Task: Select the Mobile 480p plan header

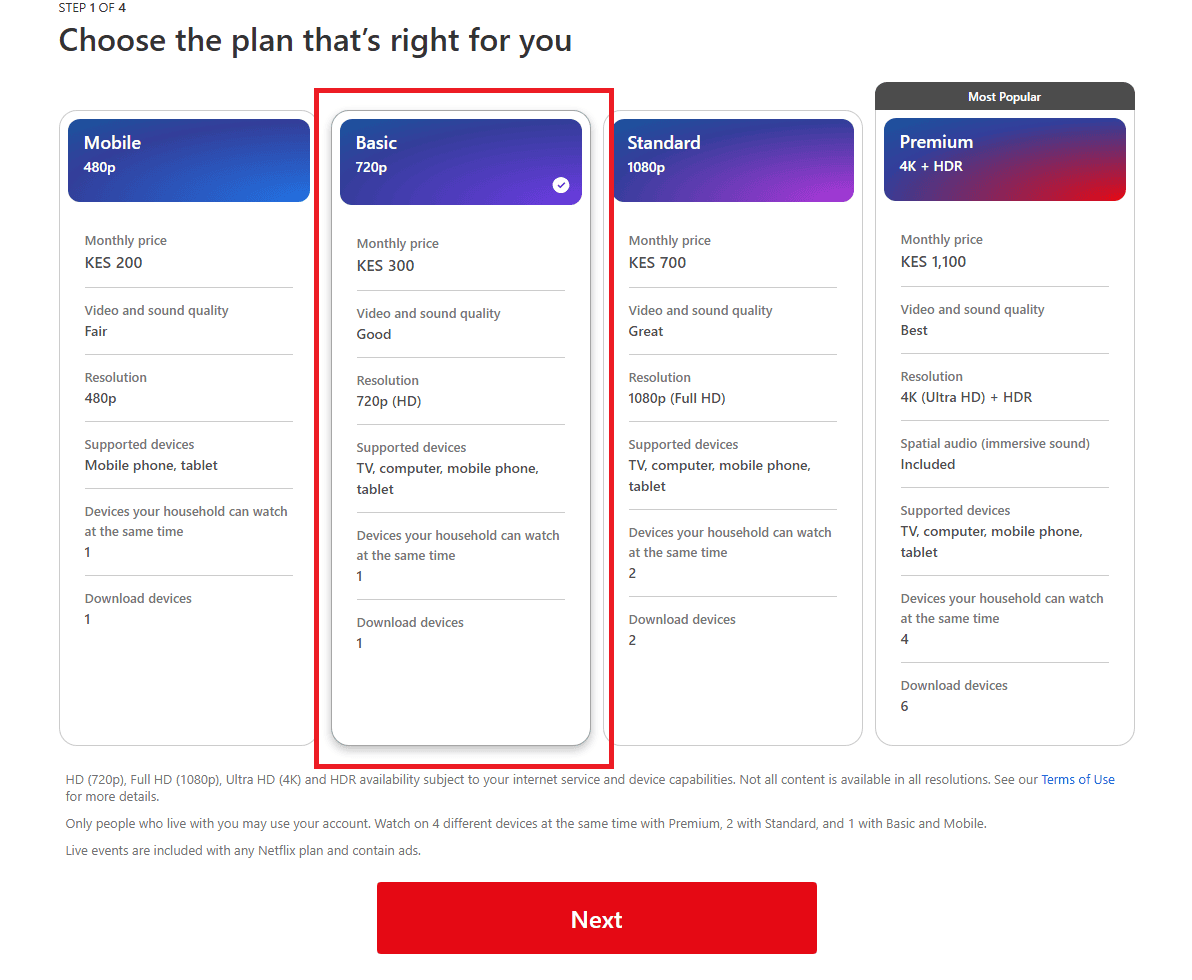Action: tap(189, 160)
